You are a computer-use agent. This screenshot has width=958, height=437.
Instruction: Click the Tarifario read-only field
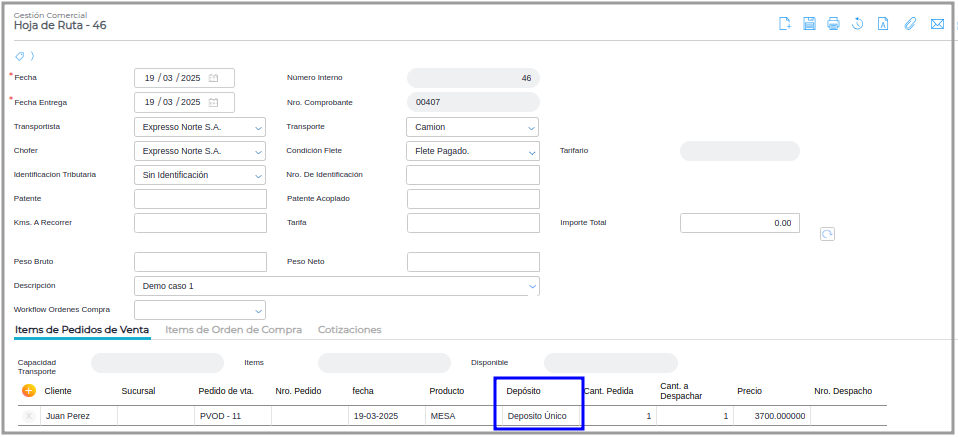(740, 151)
